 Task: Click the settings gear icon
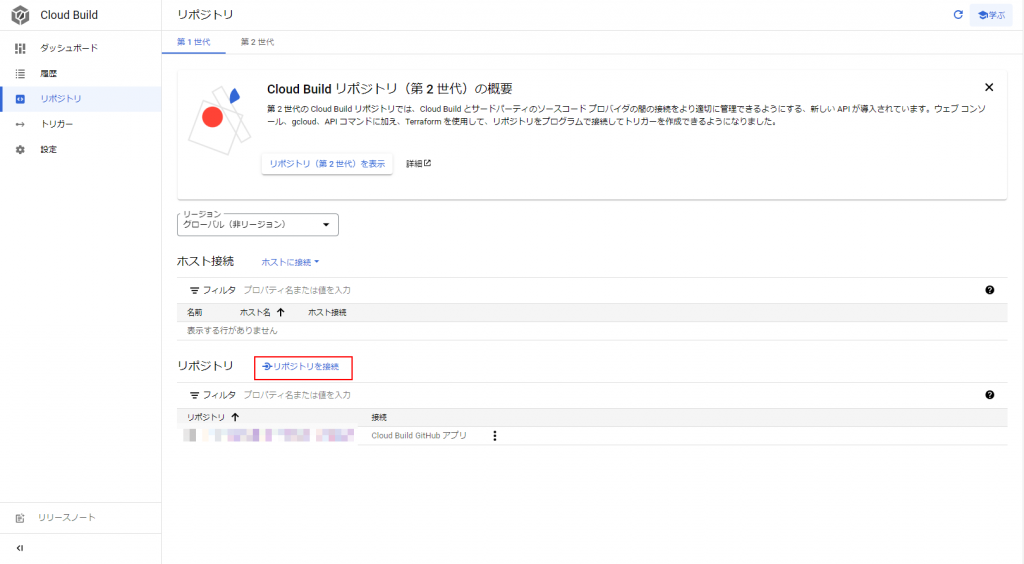click(20, 149)
